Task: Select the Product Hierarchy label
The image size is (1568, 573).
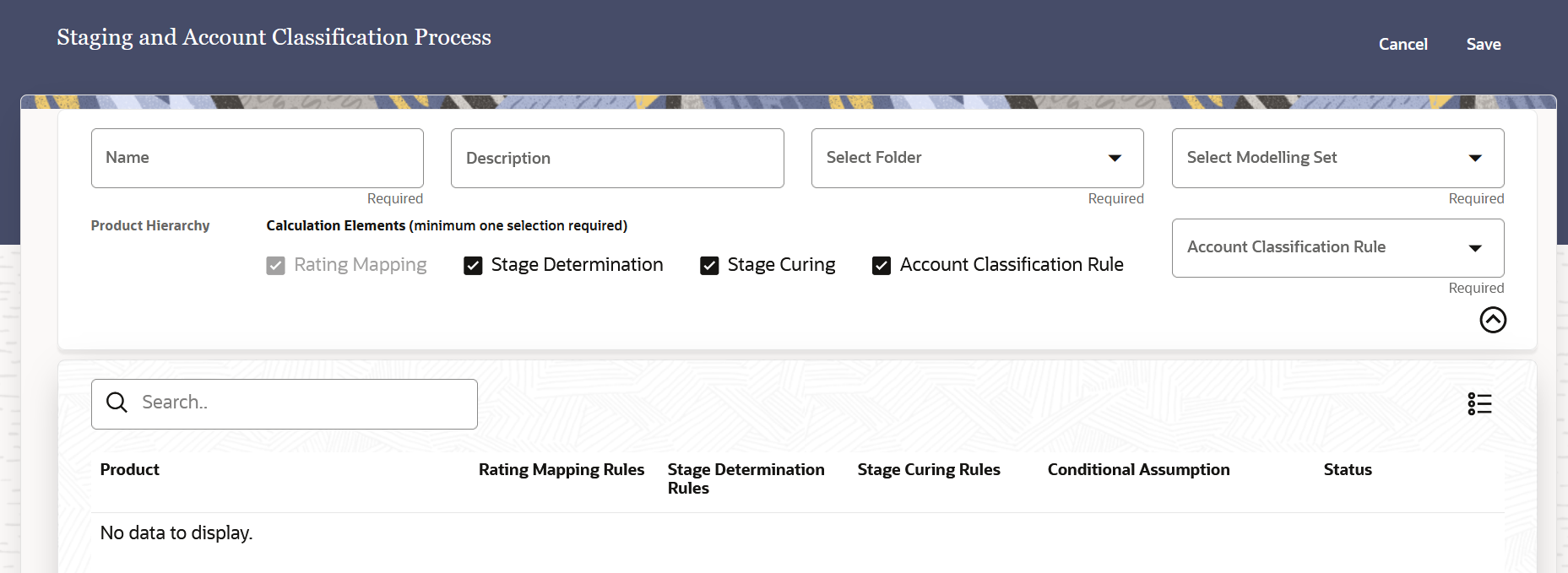Action: click(x=150, y=225)
